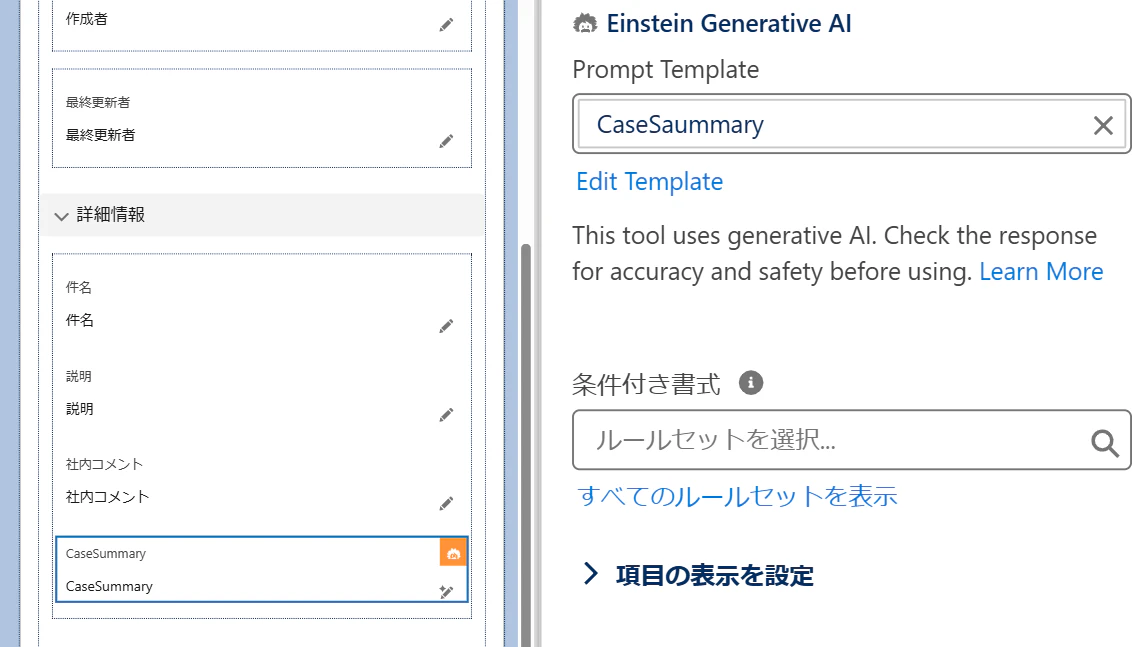Image resolution: width=1141 pixels, height=647 pixels.
Task: Click the sparkle pencil icon on CaseSummary
Action: [447, 591]
